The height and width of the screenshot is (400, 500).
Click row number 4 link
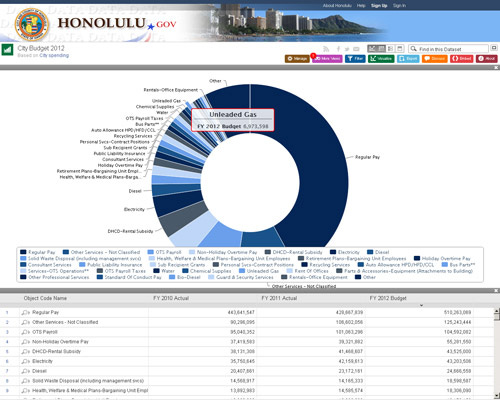(7, 342)
